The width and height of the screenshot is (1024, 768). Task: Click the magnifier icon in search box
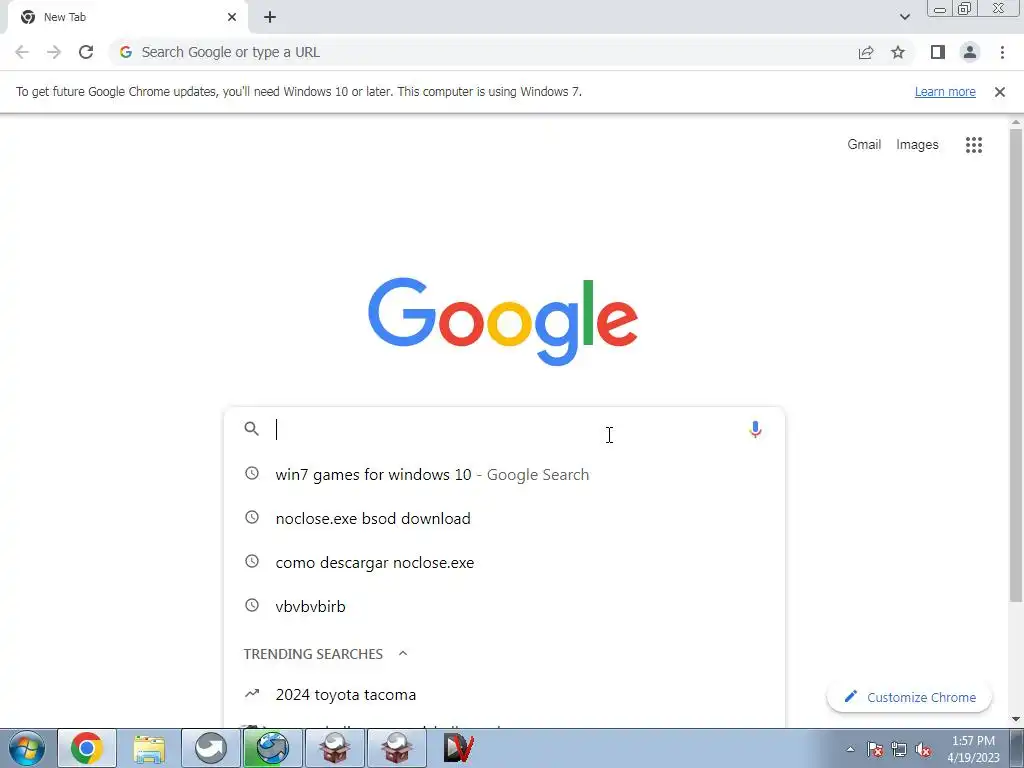251,429
